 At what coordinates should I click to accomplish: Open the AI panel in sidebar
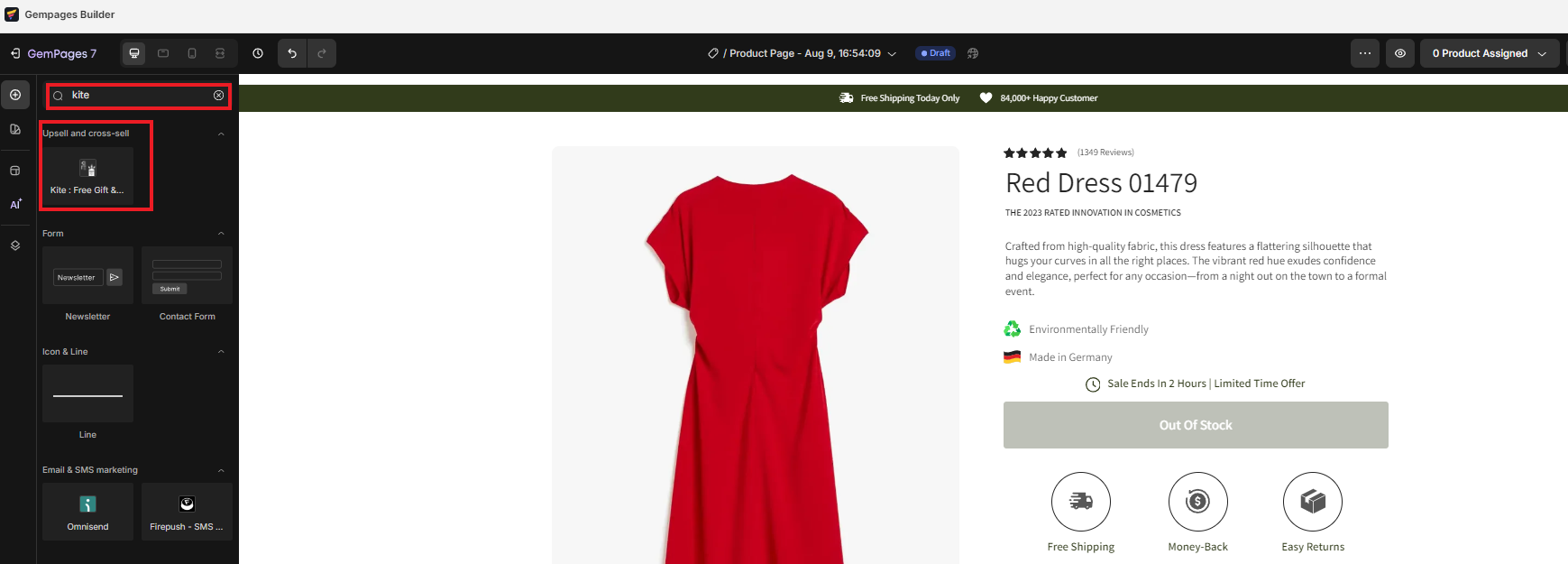tap(15, 205)
